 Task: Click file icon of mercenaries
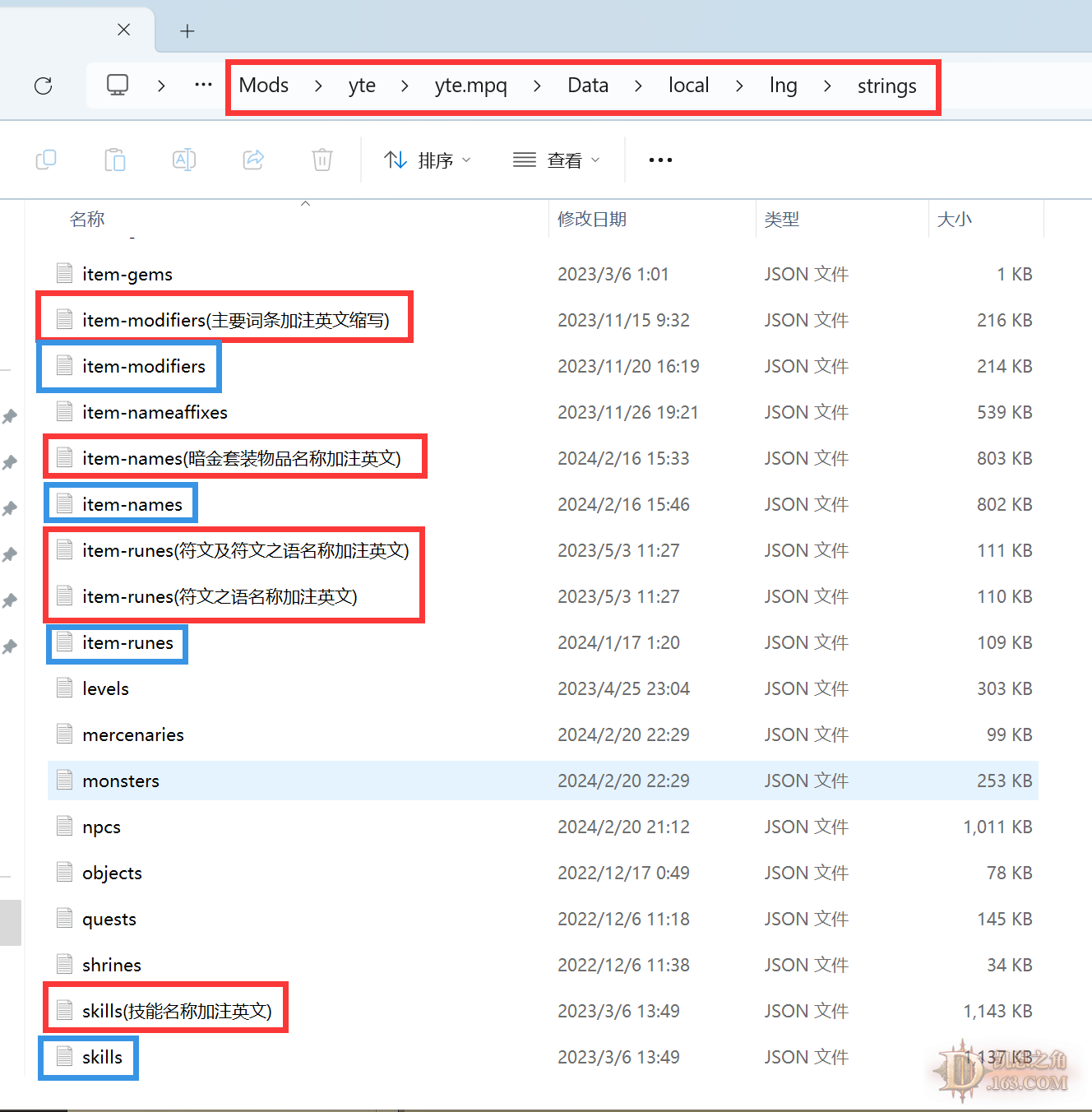(65, 734)
